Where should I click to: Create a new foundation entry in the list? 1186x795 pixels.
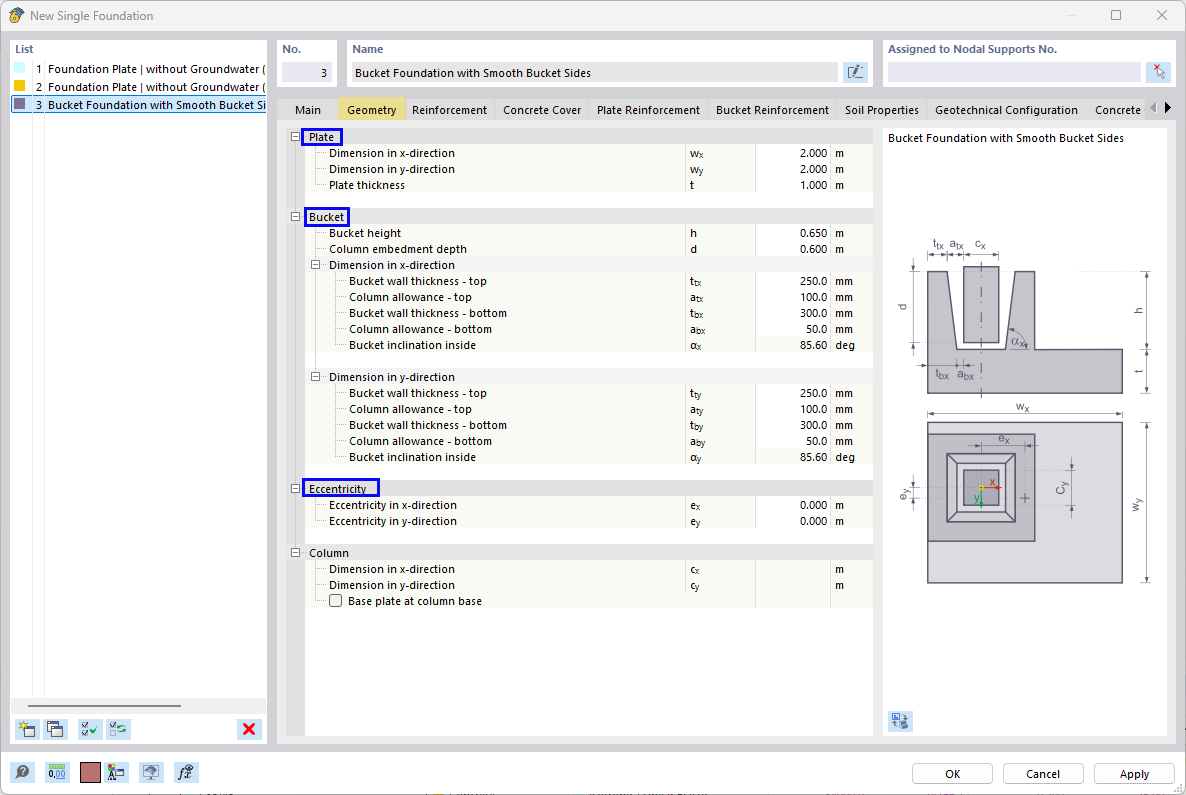27,729
